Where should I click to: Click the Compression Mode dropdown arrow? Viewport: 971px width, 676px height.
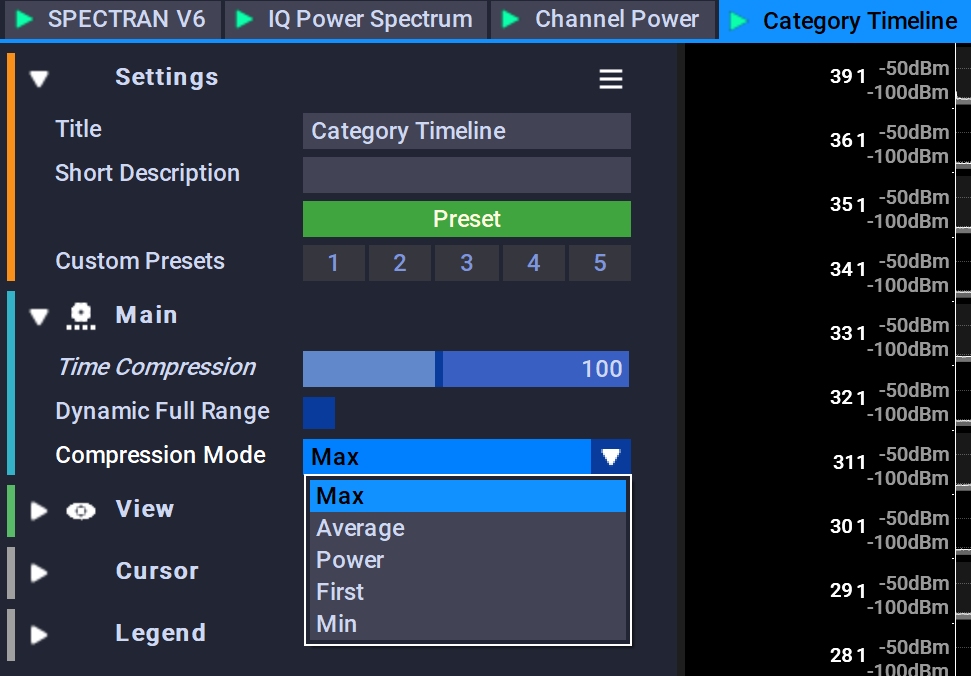coord(611,457)
